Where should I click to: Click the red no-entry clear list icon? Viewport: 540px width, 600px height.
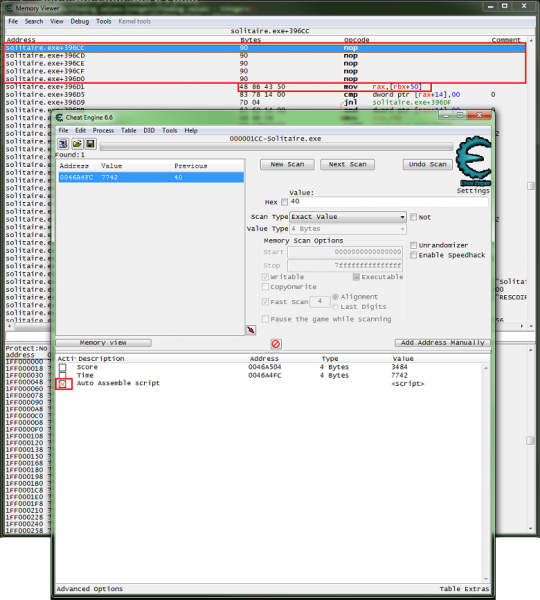tap(276, 344)
